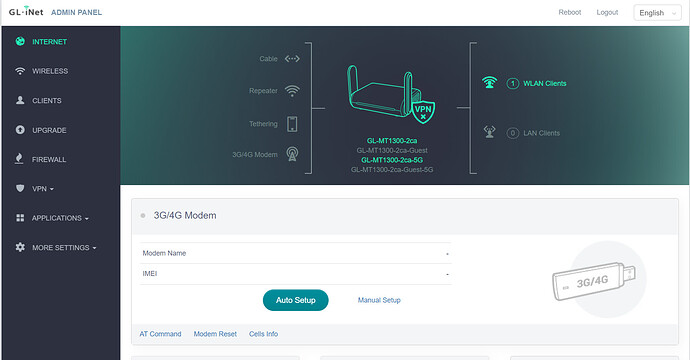Click the Repeater wifi icon
690x360 pixels.
[x=292, y=91]
